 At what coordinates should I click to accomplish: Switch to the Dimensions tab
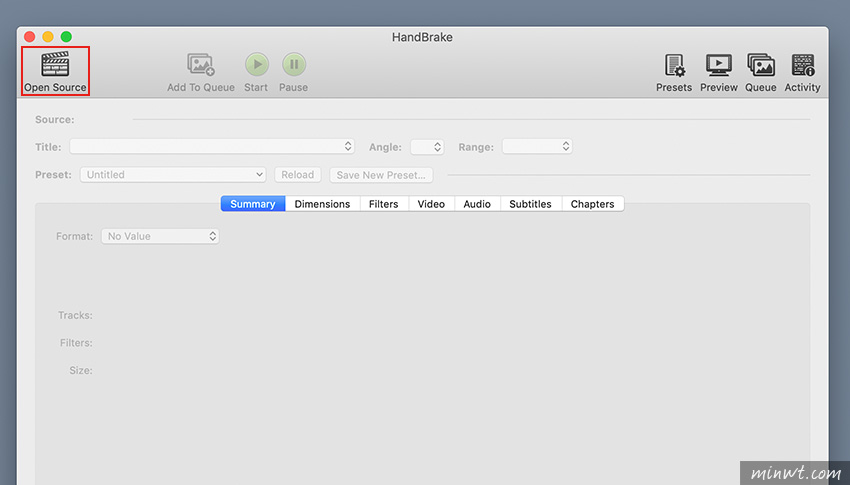click(x=323, y=204)
